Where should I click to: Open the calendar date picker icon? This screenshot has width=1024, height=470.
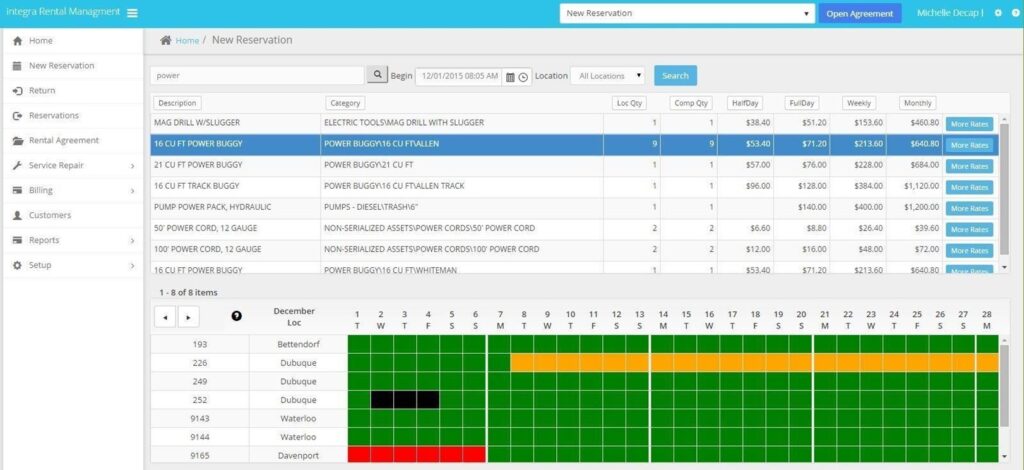[x=511, y=76]
